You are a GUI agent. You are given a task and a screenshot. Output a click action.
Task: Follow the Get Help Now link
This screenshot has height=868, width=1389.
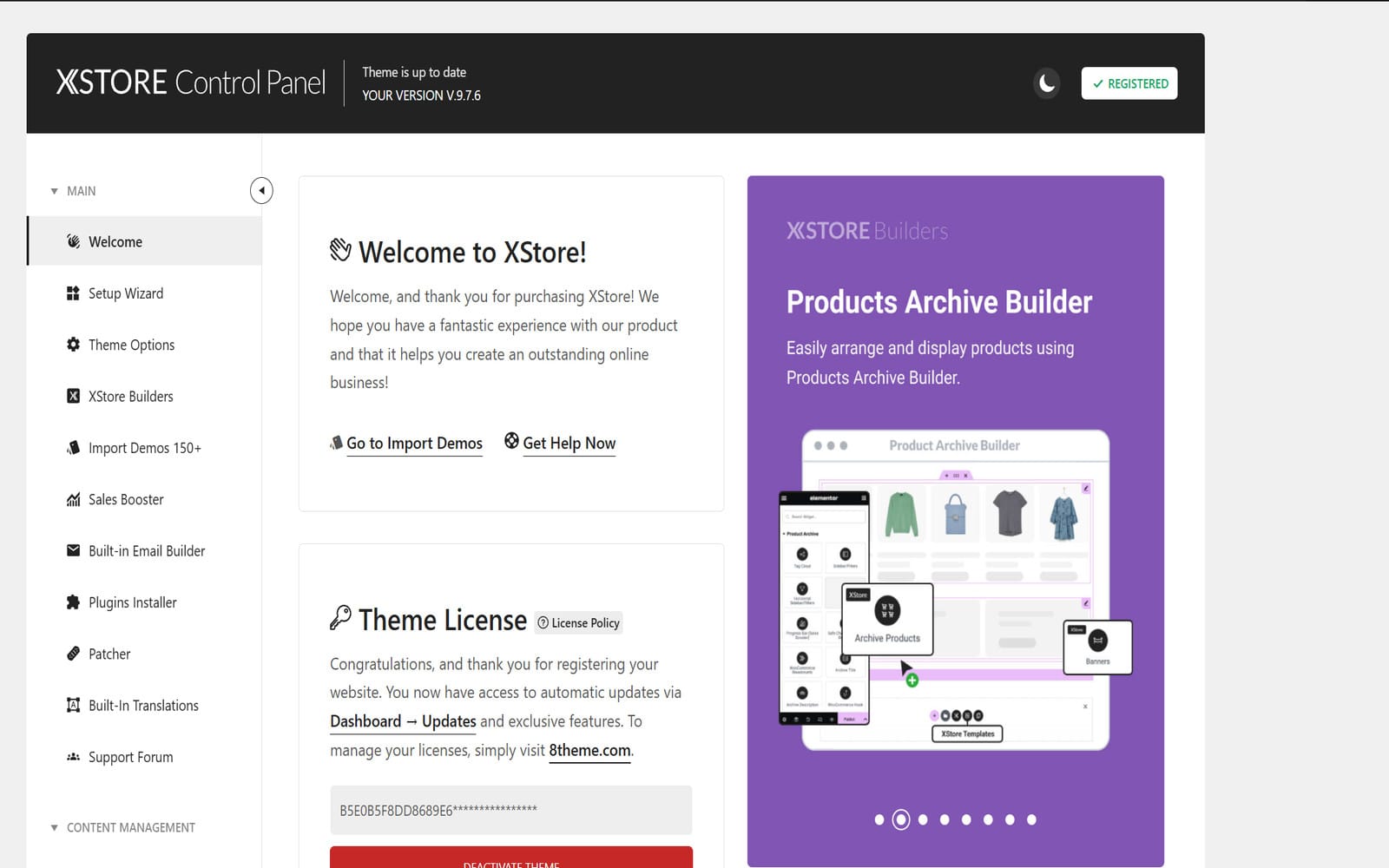tap(569, 444)
